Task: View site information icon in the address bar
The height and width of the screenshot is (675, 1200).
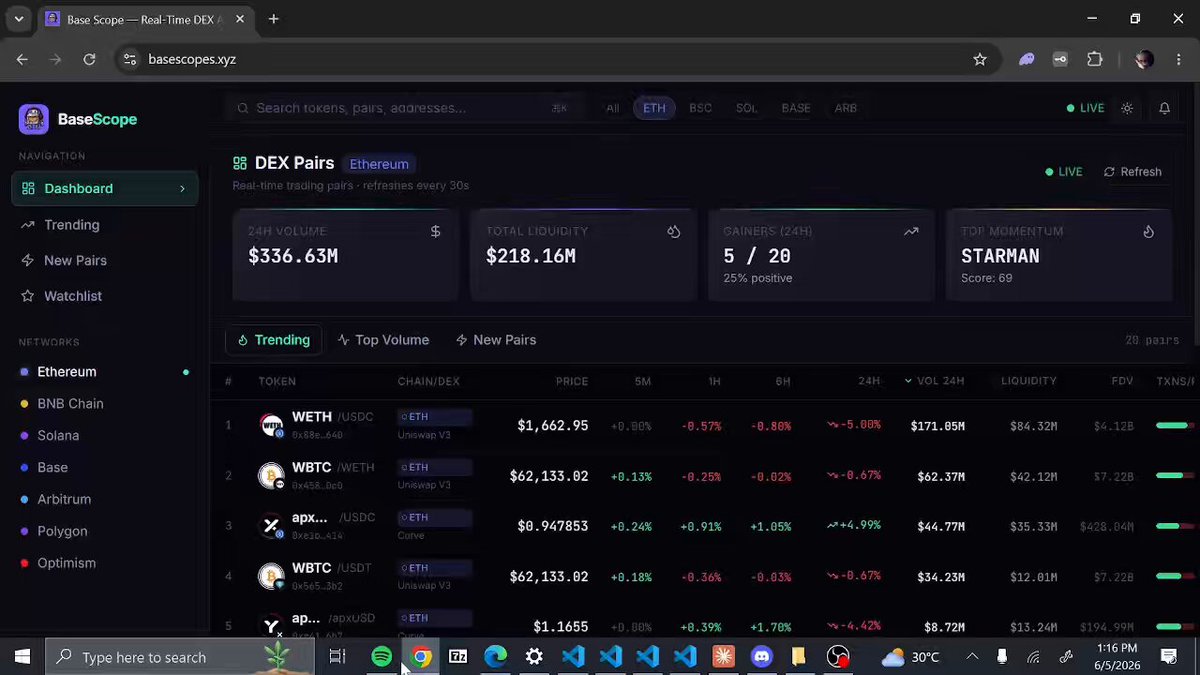Action: click(x=129, y=59)
